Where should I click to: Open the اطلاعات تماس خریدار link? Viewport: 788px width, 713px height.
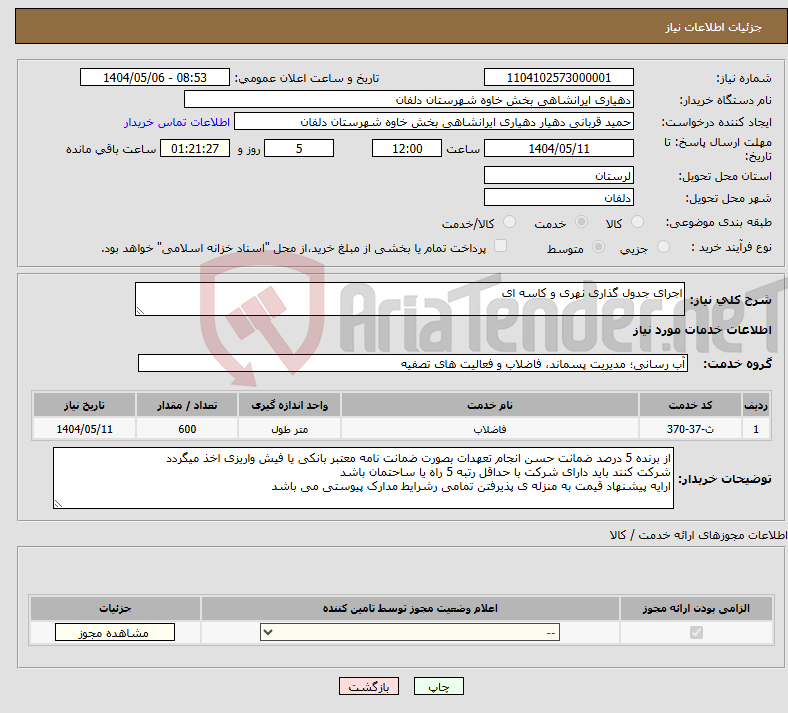click(177, 122)
